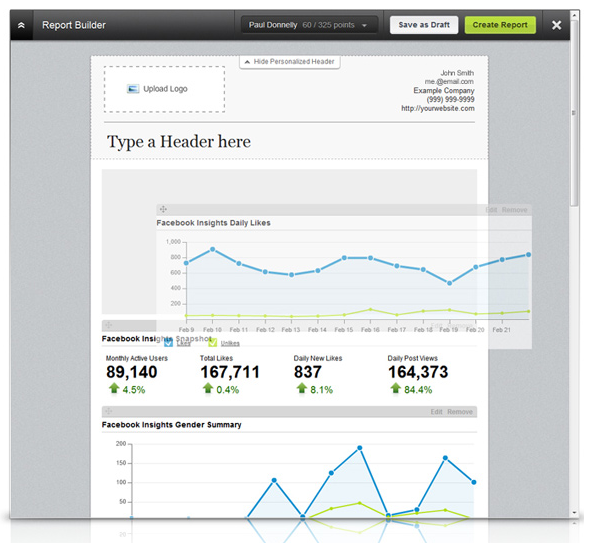Click Report Builder title text
The width and height of the screenshot is (595, 543).
pyautogui.click(x=74, y=25)
